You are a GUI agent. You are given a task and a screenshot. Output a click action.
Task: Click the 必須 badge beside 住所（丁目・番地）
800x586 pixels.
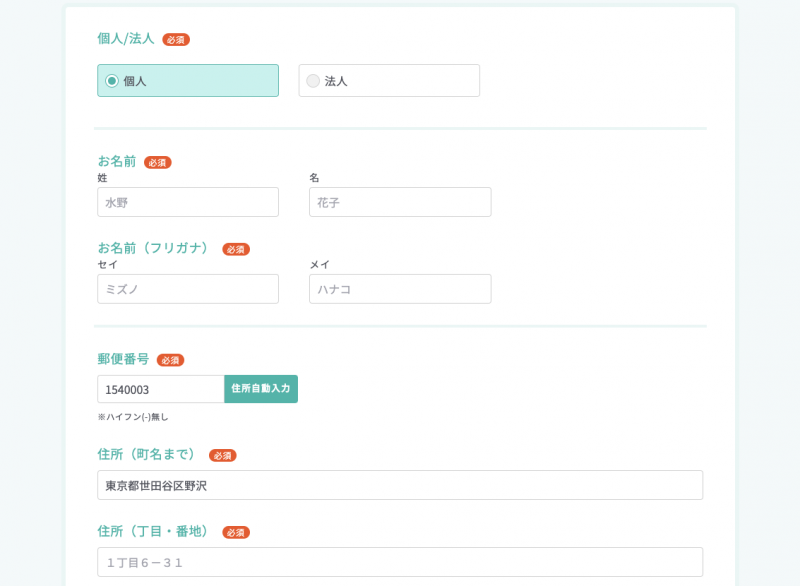pos(236,533)
